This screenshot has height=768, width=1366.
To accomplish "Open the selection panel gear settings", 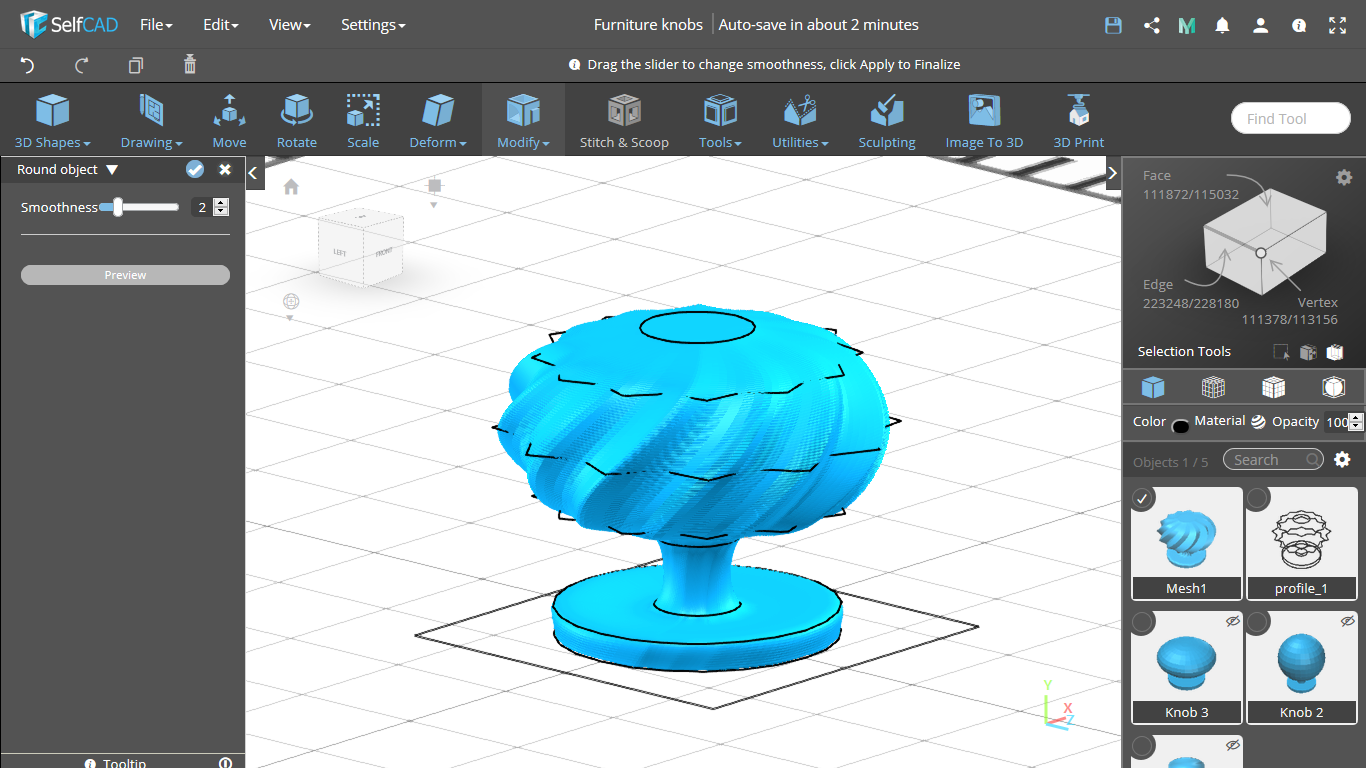I will pos(1344,177).
